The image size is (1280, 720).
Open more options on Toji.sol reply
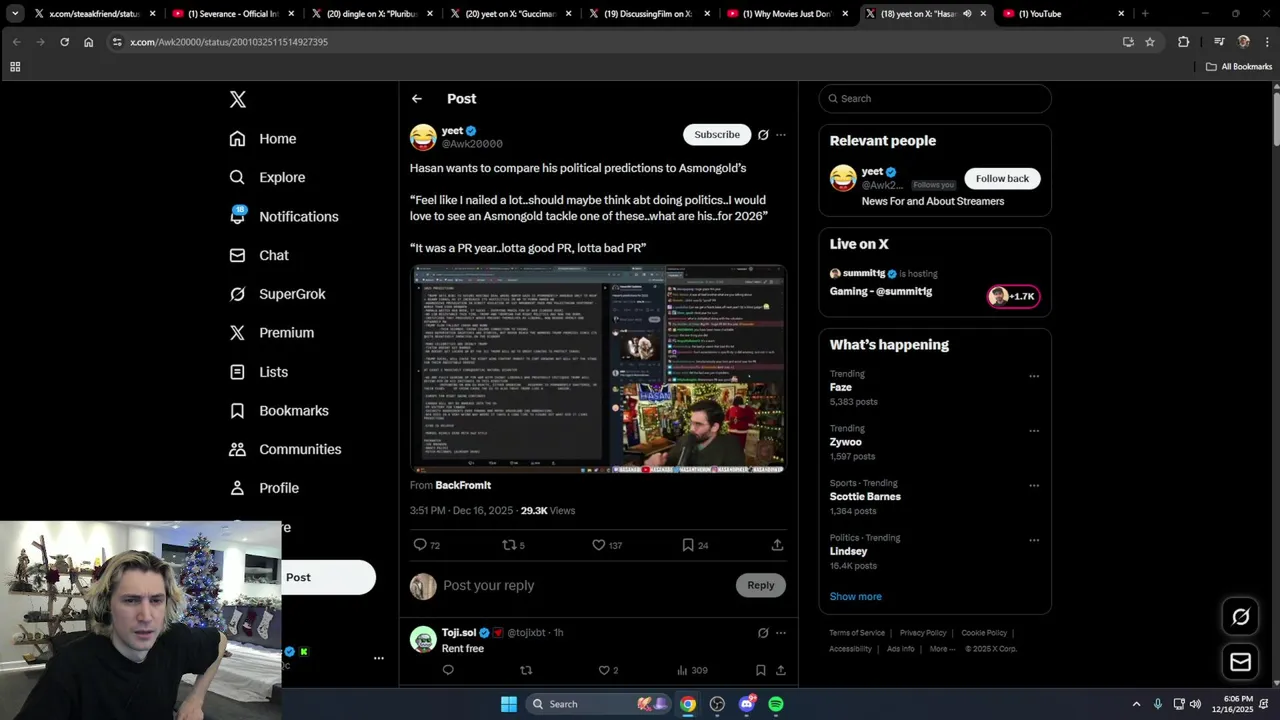point(781,633)
